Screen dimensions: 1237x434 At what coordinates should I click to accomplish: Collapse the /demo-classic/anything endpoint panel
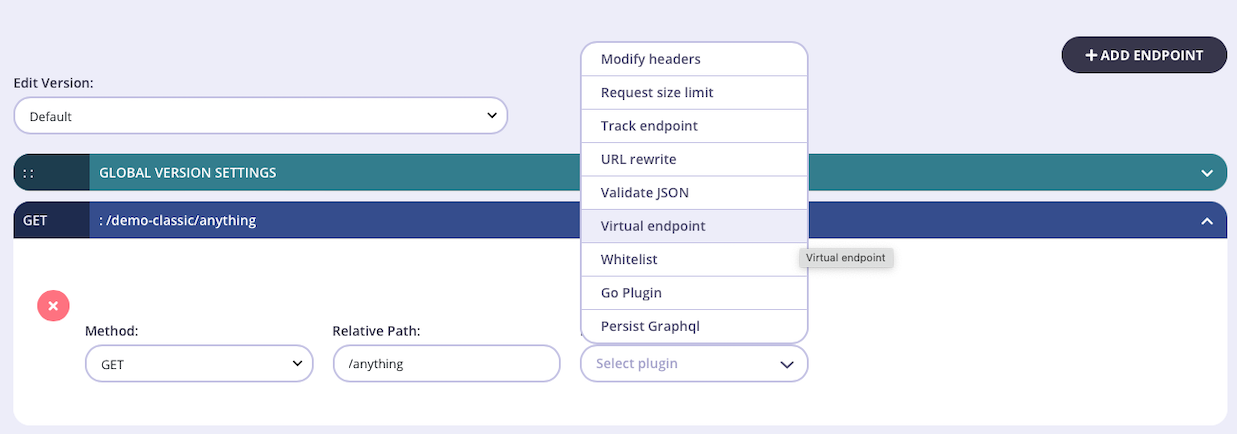pyautogui.click(x=1207, y=221)
